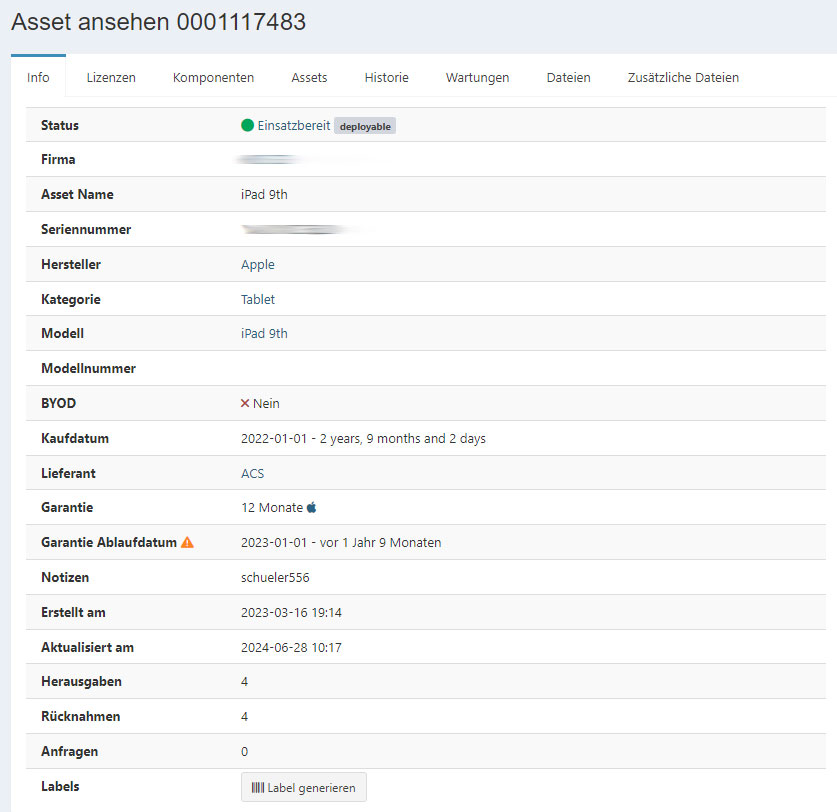
Task: Click the Apple manufacturer link
Action: coord(257,264)
